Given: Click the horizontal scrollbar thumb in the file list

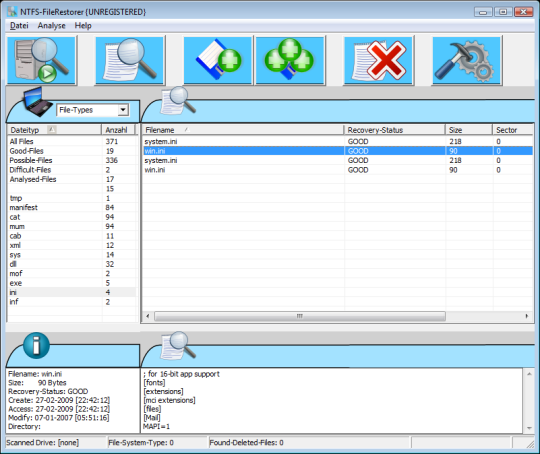Looking at the screenshot, I should click(300, 316).
